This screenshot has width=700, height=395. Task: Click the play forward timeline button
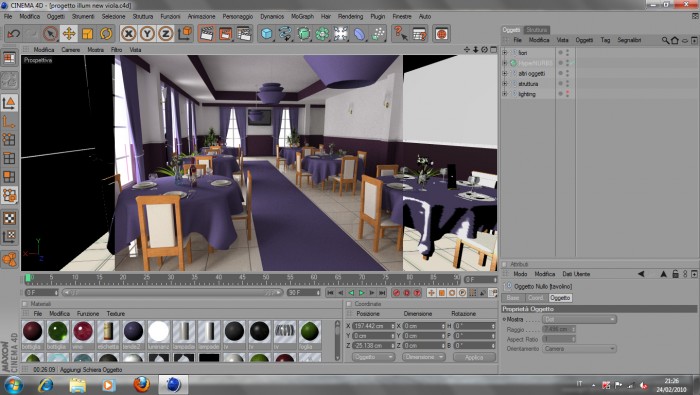click(x=362, y=293)
